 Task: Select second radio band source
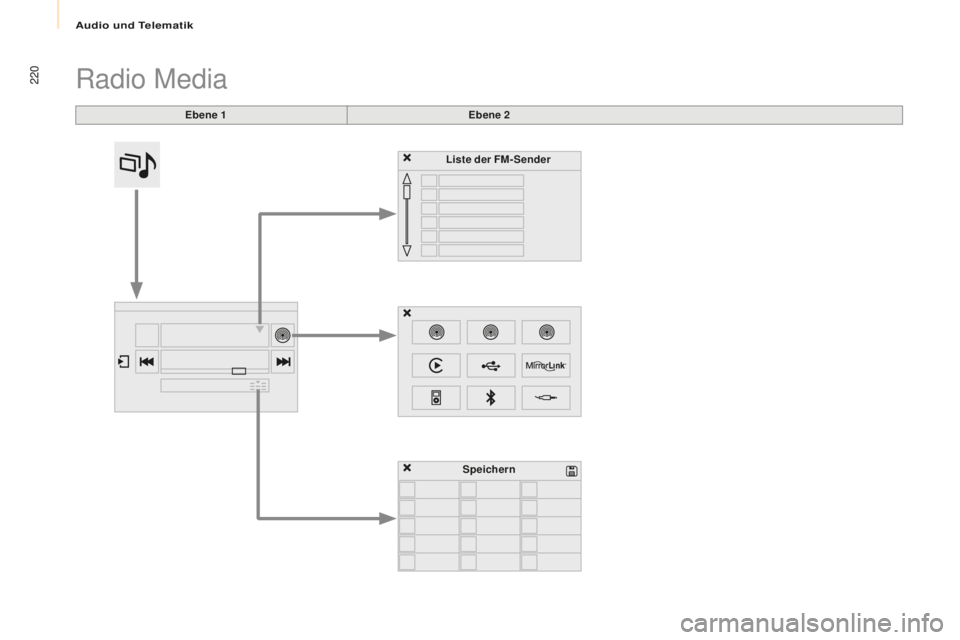(490, 332)
